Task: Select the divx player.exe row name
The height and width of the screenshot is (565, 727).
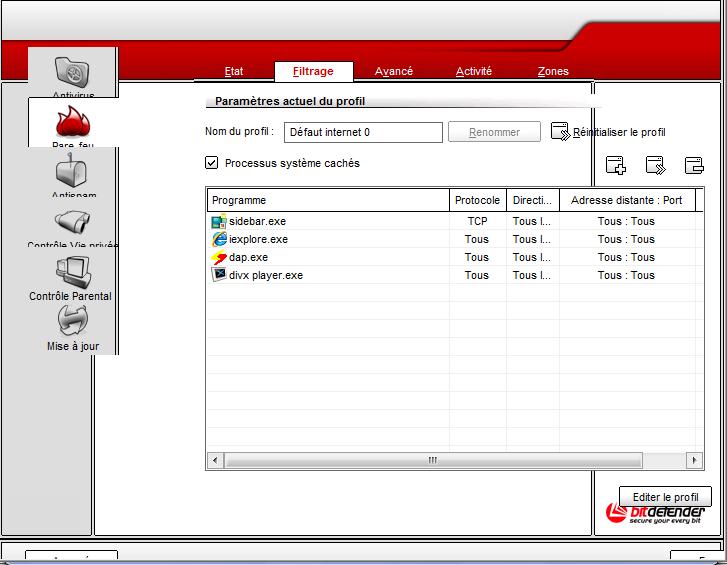Action: (x=266, y=275)
